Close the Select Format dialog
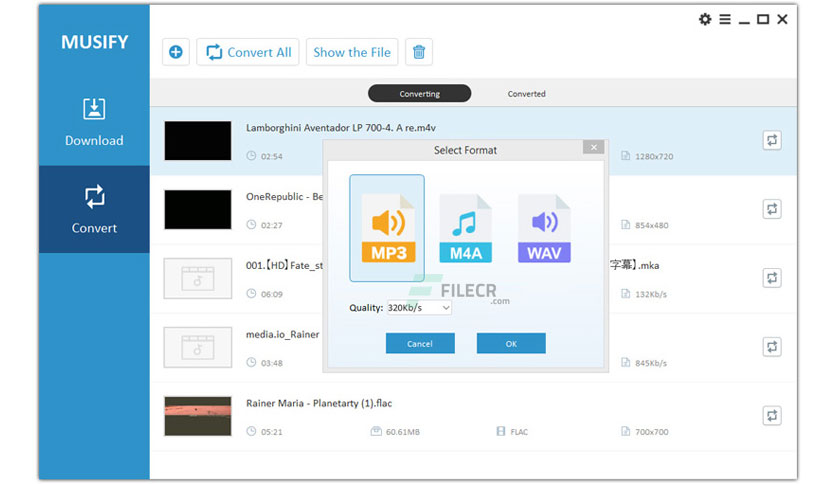Screen dimensions: 836x484 pos(593,147)
